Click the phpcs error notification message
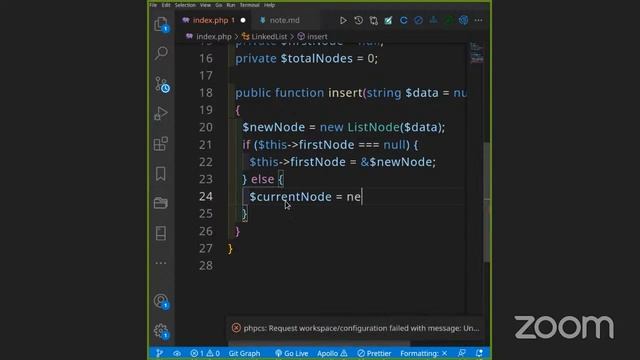Image resolution: width=640 pixels, height=360 pixels. pos(361,328)
